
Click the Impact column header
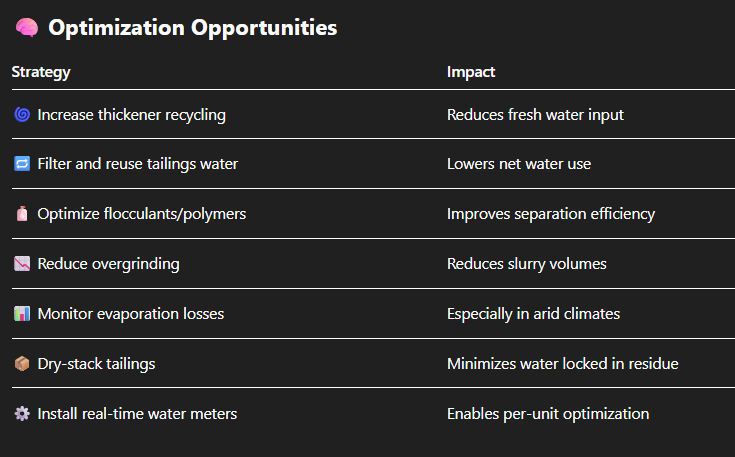[471, 72]
